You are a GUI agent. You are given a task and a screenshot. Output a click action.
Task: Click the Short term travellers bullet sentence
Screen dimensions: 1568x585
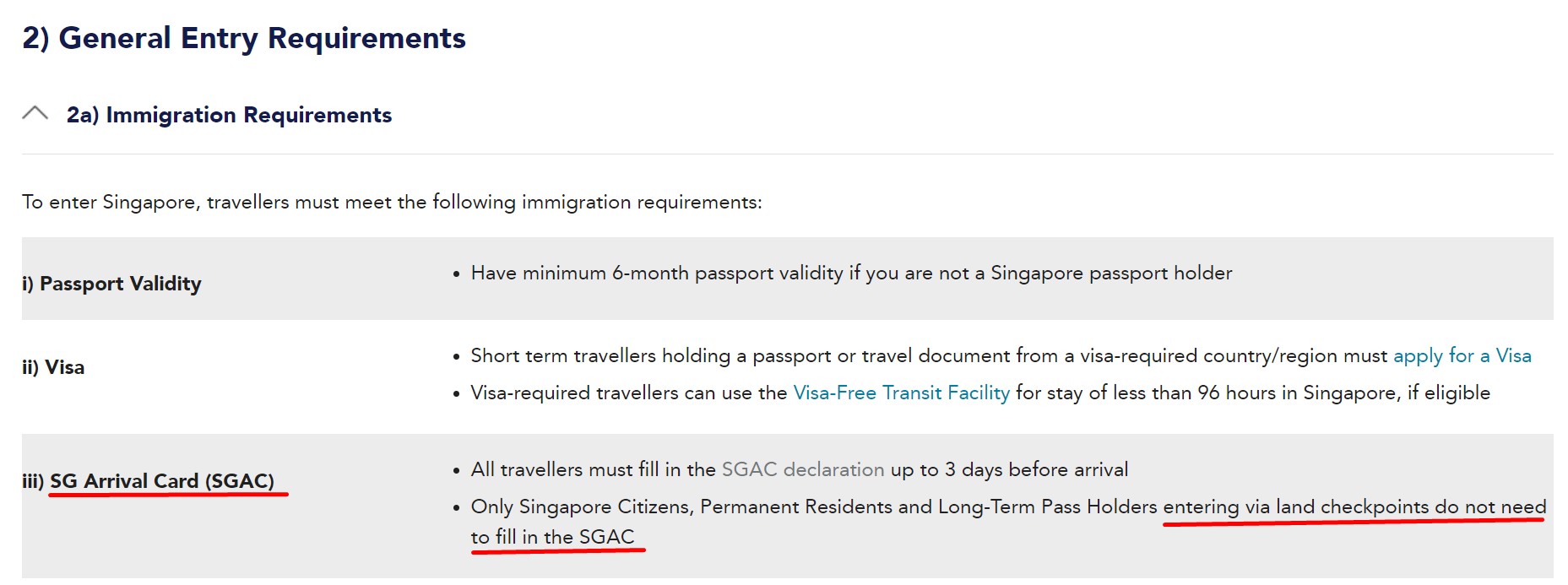(x=1001, y=356)
